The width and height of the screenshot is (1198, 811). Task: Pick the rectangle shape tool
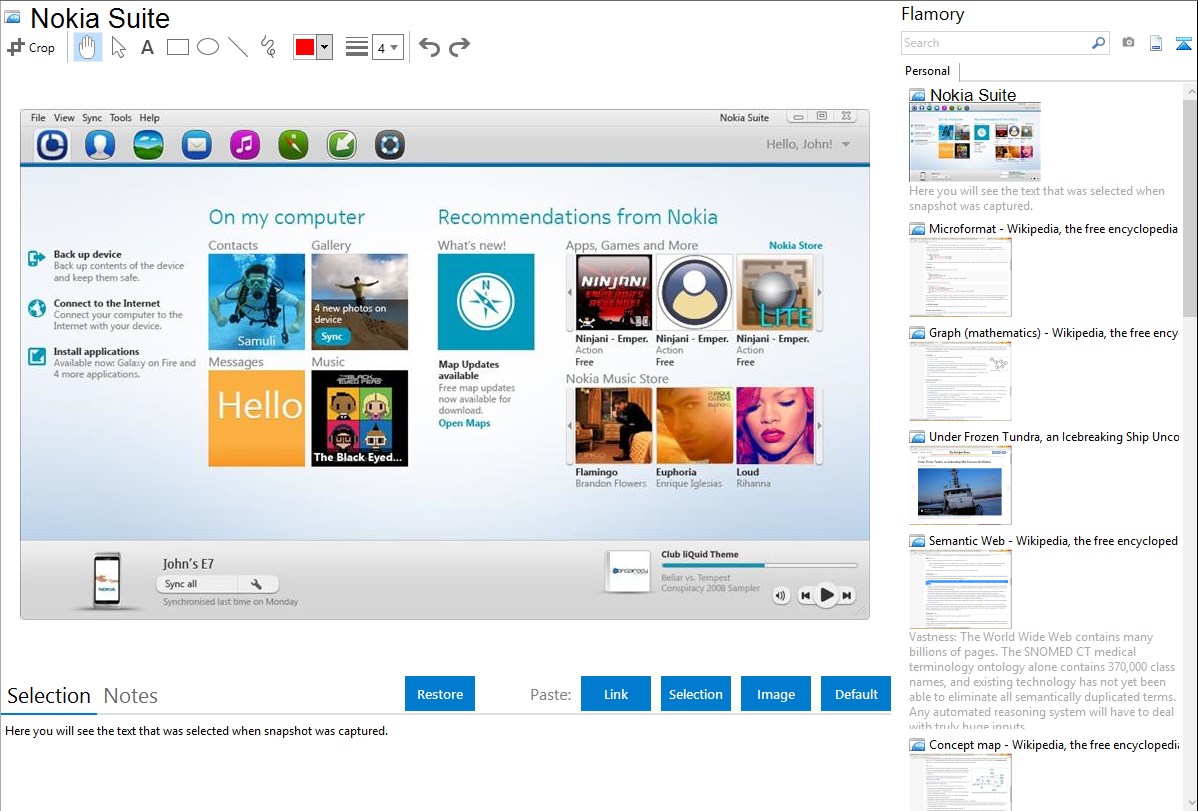click(x=177, y=47)
